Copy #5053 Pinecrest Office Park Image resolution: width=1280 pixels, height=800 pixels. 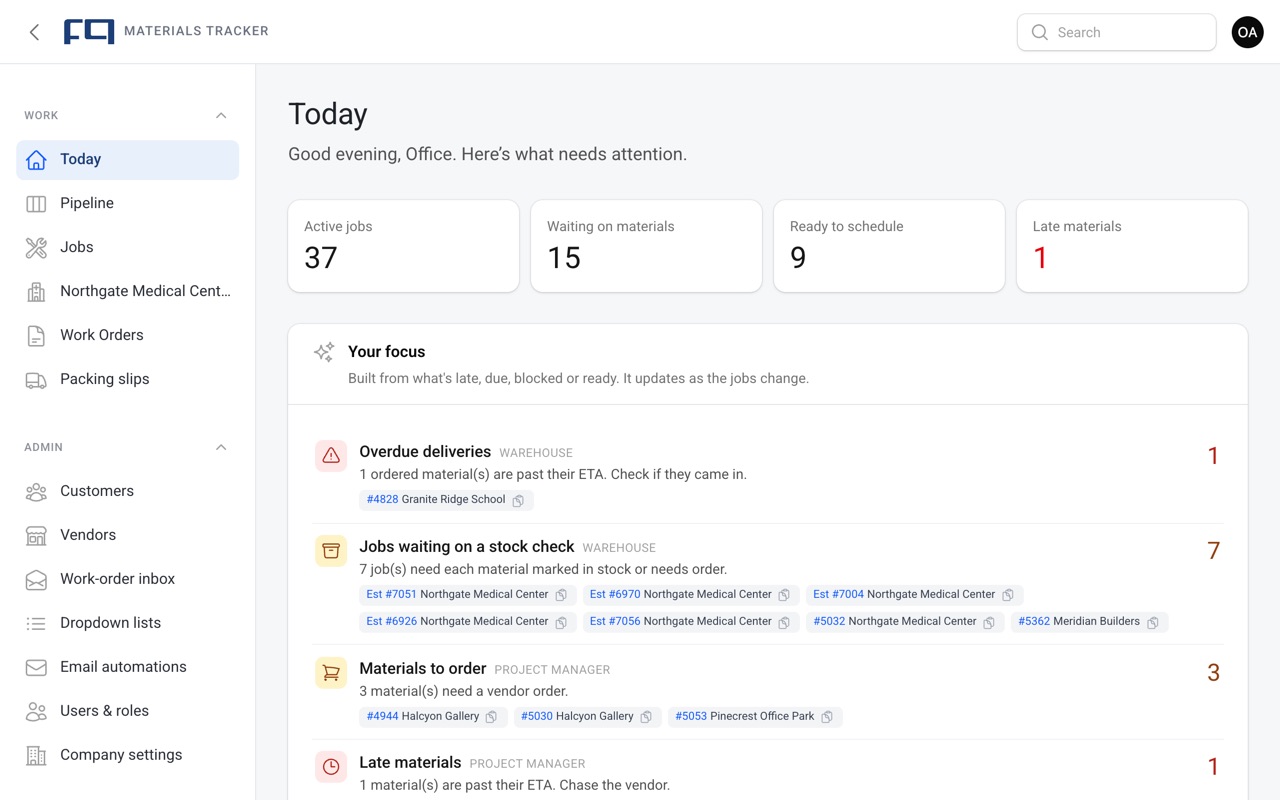click(827, 718)
